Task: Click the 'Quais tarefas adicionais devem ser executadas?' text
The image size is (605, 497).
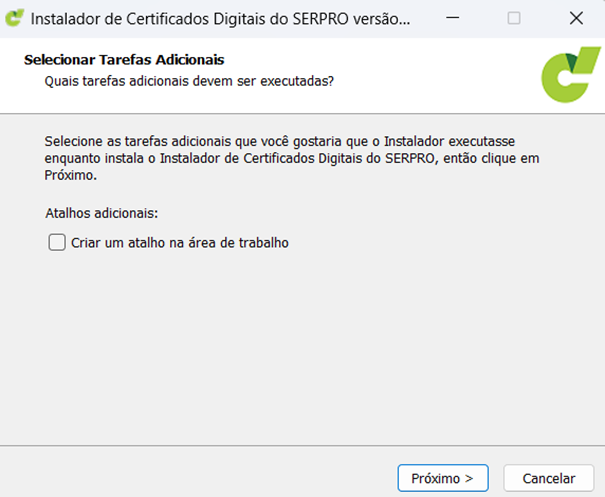Action: (189, 81)
